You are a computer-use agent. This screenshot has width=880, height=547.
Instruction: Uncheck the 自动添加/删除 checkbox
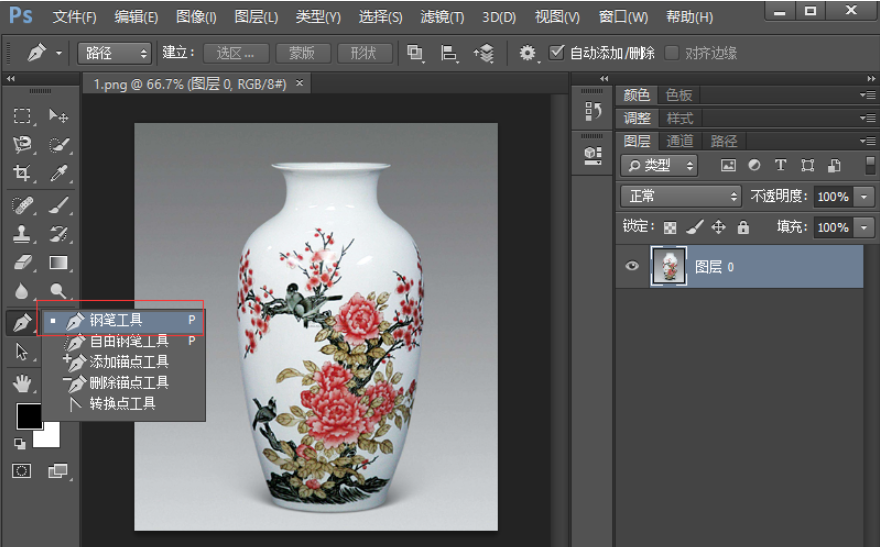(557, 53)
